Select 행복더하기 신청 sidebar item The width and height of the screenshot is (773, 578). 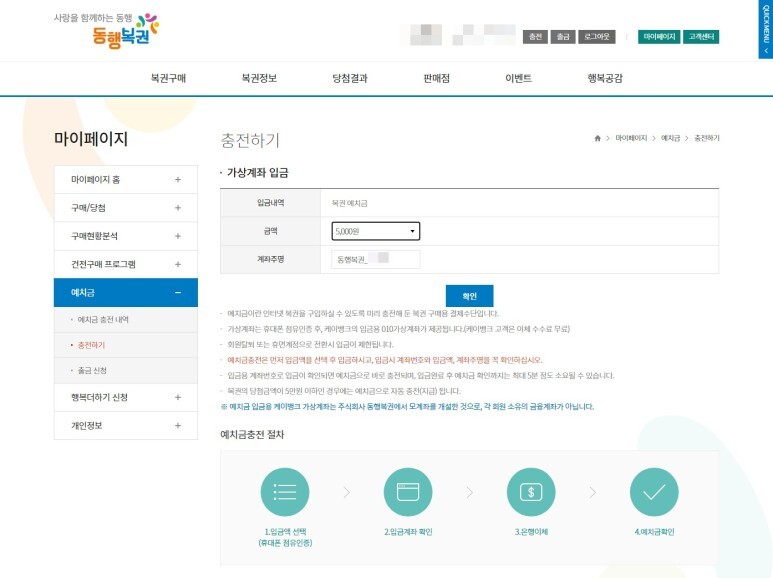126,397
